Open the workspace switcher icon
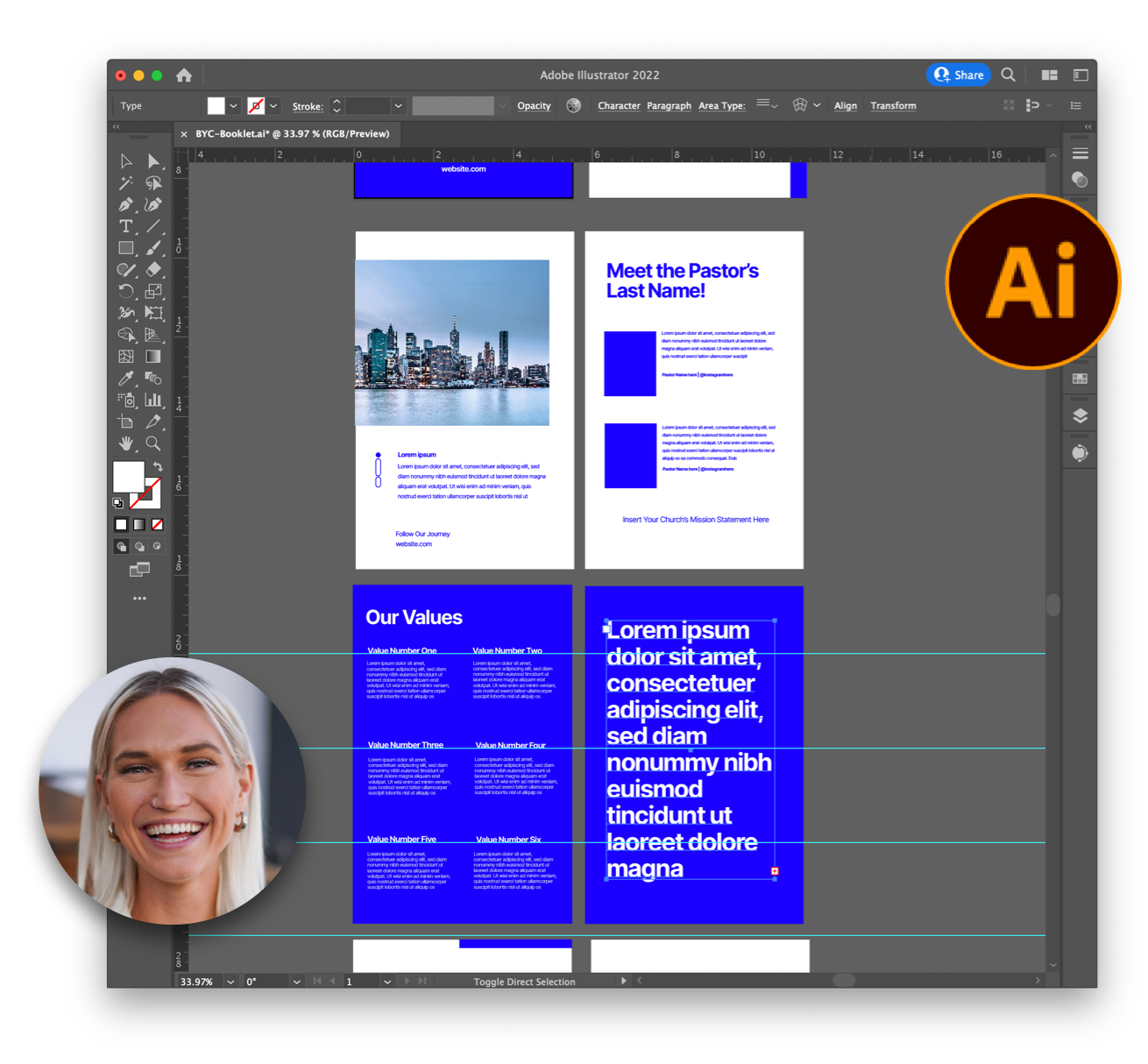 (x=1081, y=75)
